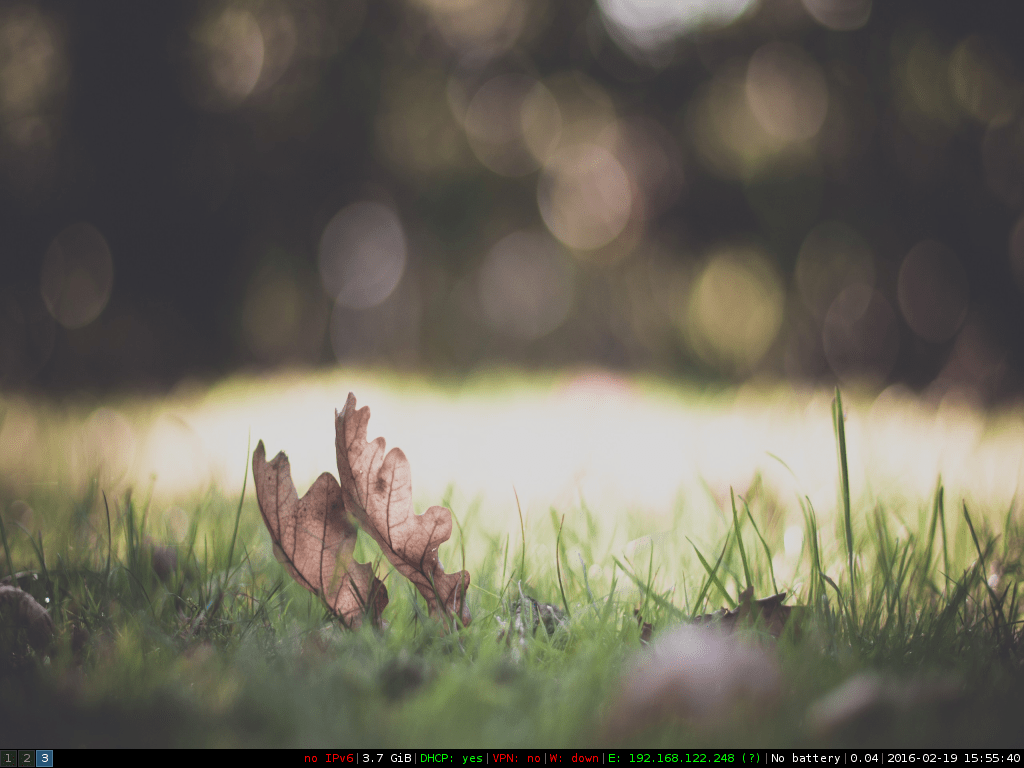Click the '3.7 GiB' disk status

[x=387, y=758]
